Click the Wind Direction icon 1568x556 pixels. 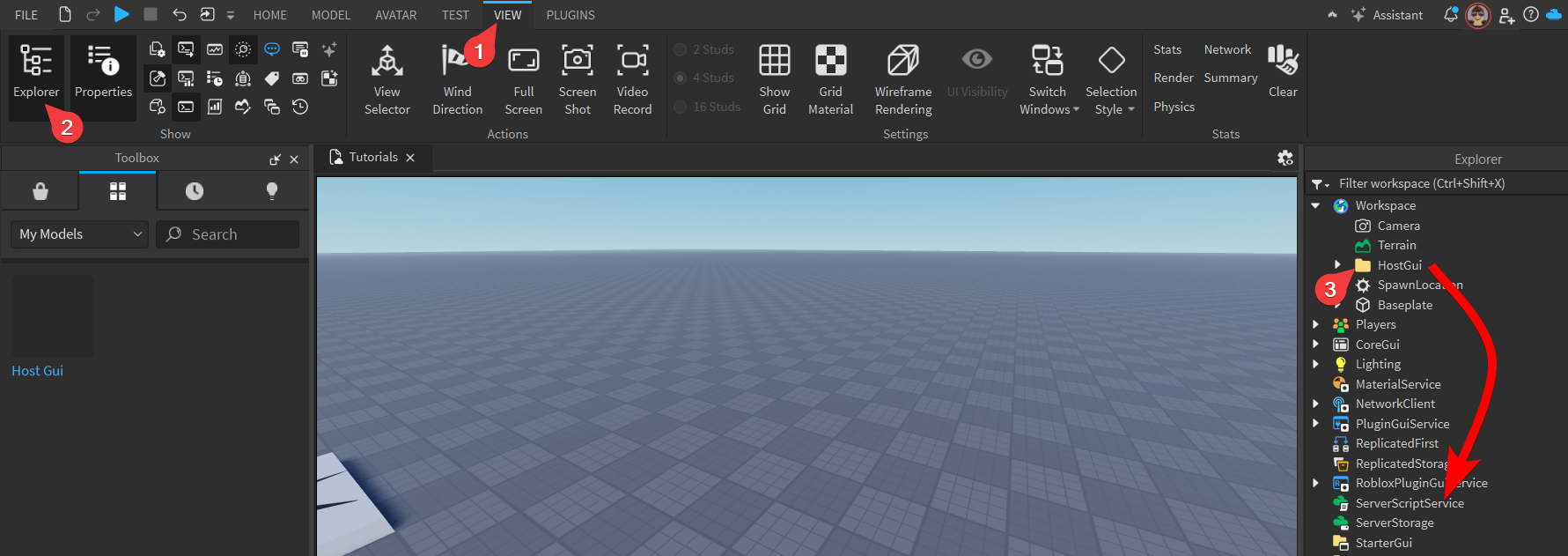457,79
